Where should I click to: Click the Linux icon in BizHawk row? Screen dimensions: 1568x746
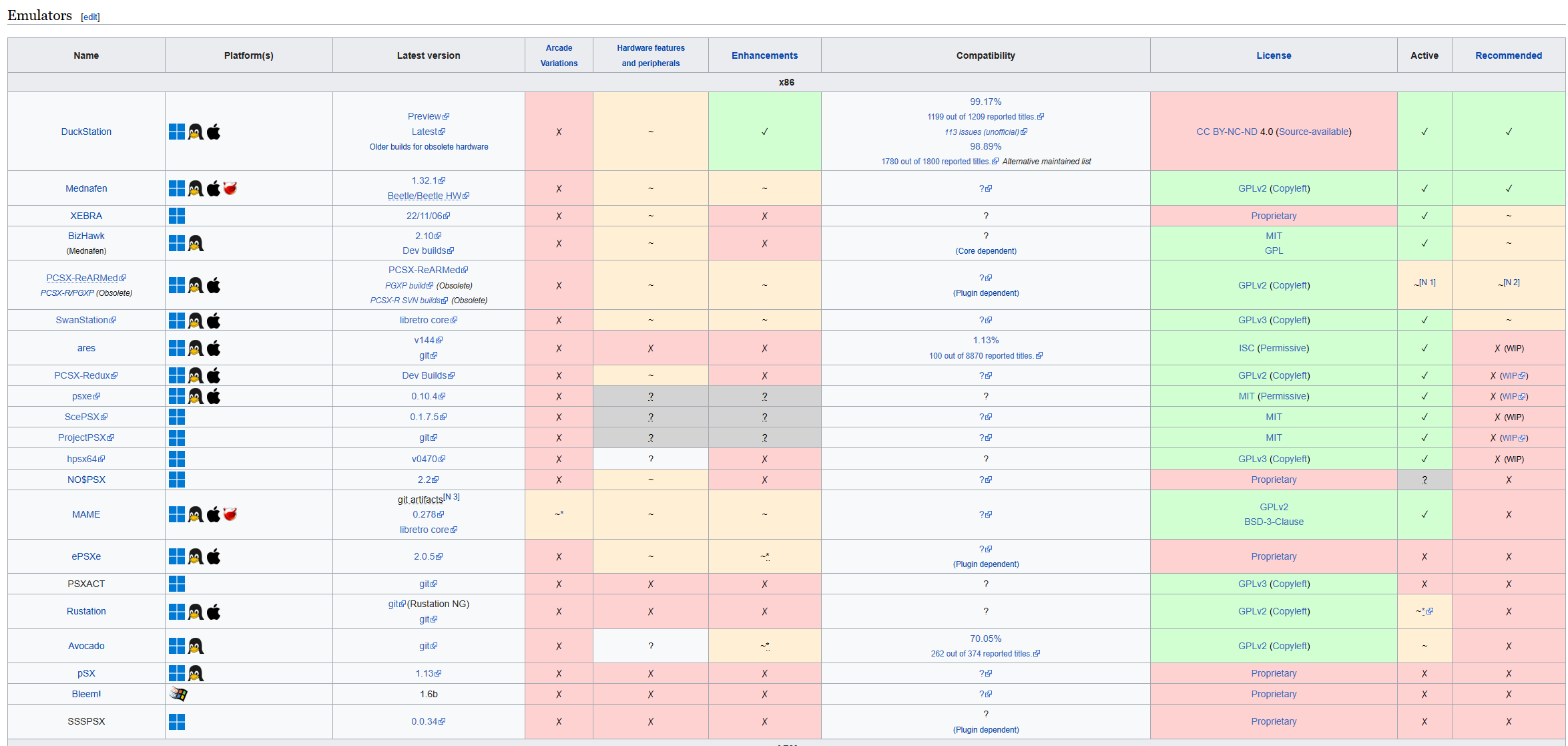click(196, 243)
